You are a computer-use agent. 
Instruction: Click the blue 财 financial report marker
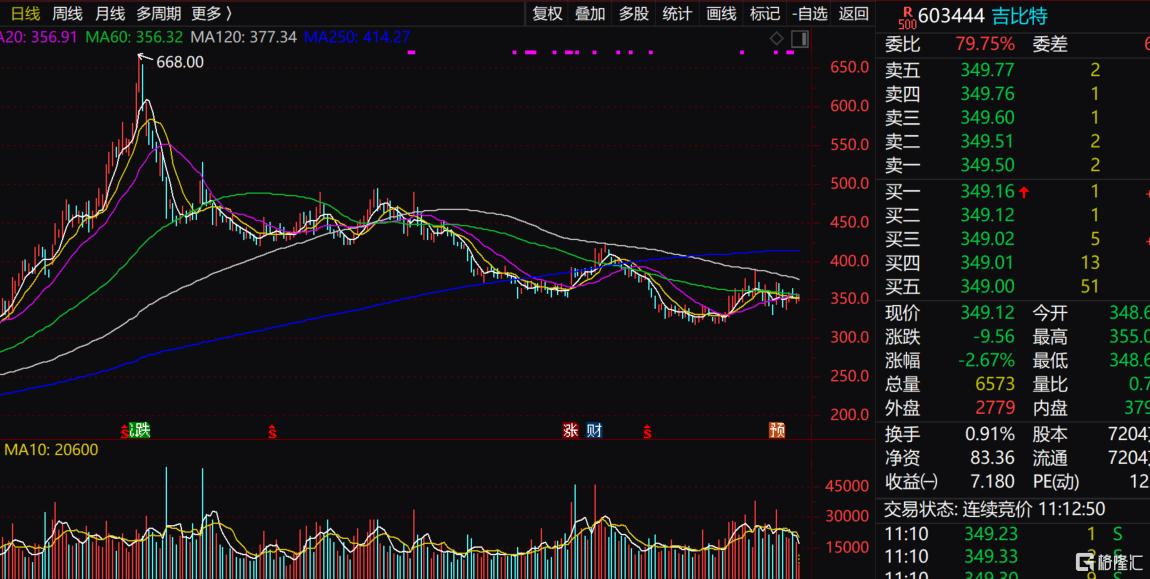tap(594, 430)
